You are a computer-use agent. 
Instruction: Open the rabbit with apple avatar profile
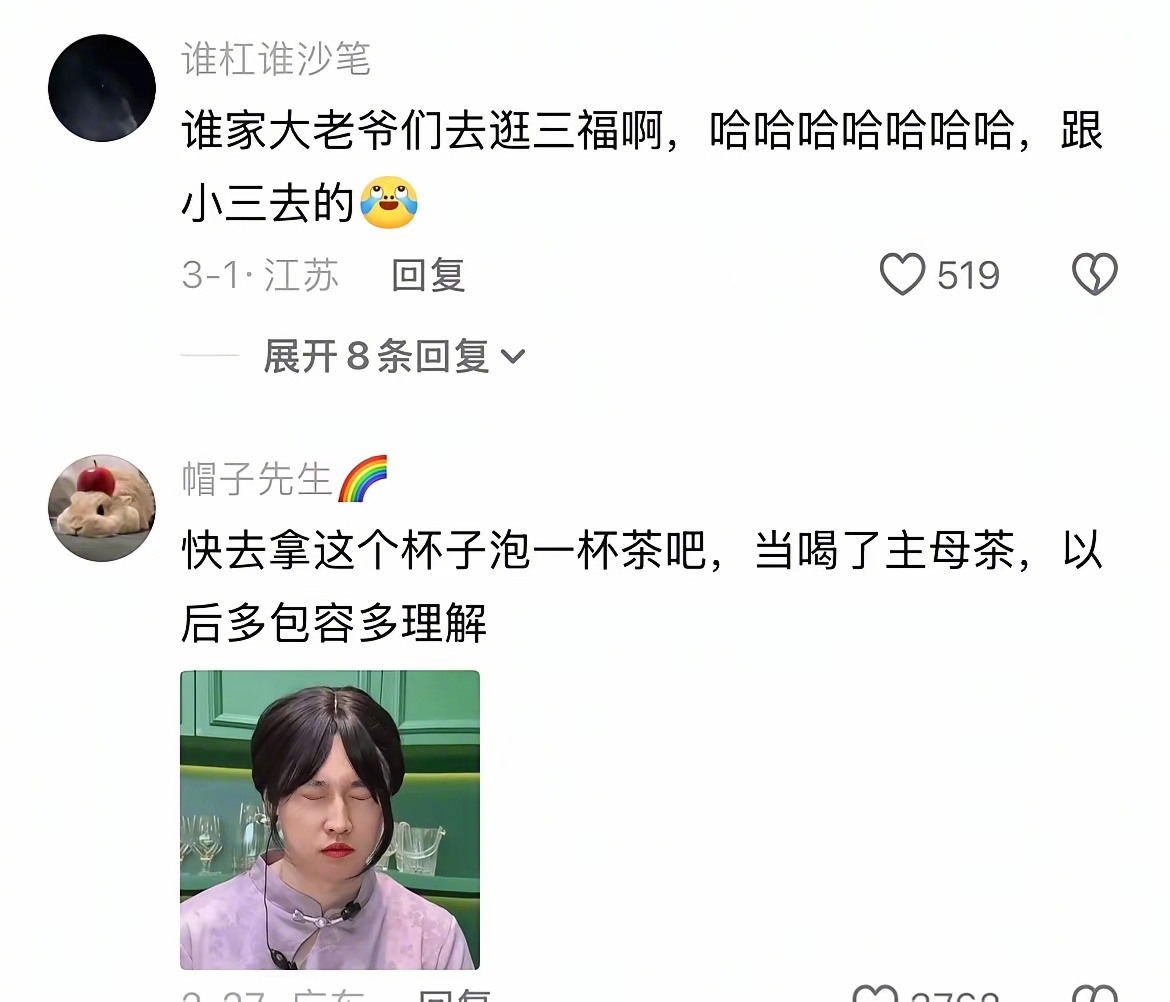(x=101, y=507)
